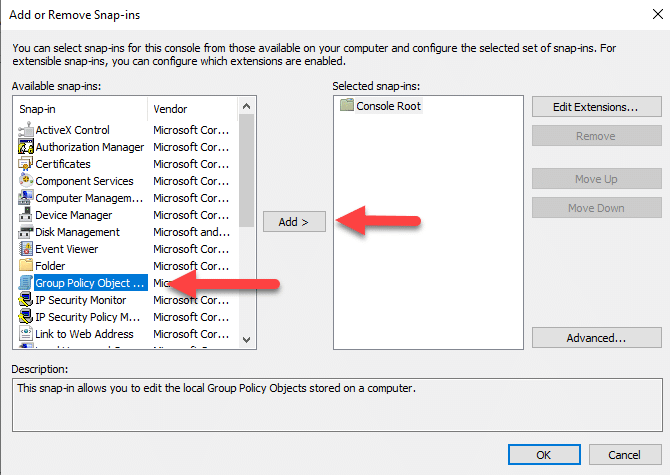670x475 pixels.
Task: Click the snap-in list scroll up arrow
Action: click(x=247, y=106)
